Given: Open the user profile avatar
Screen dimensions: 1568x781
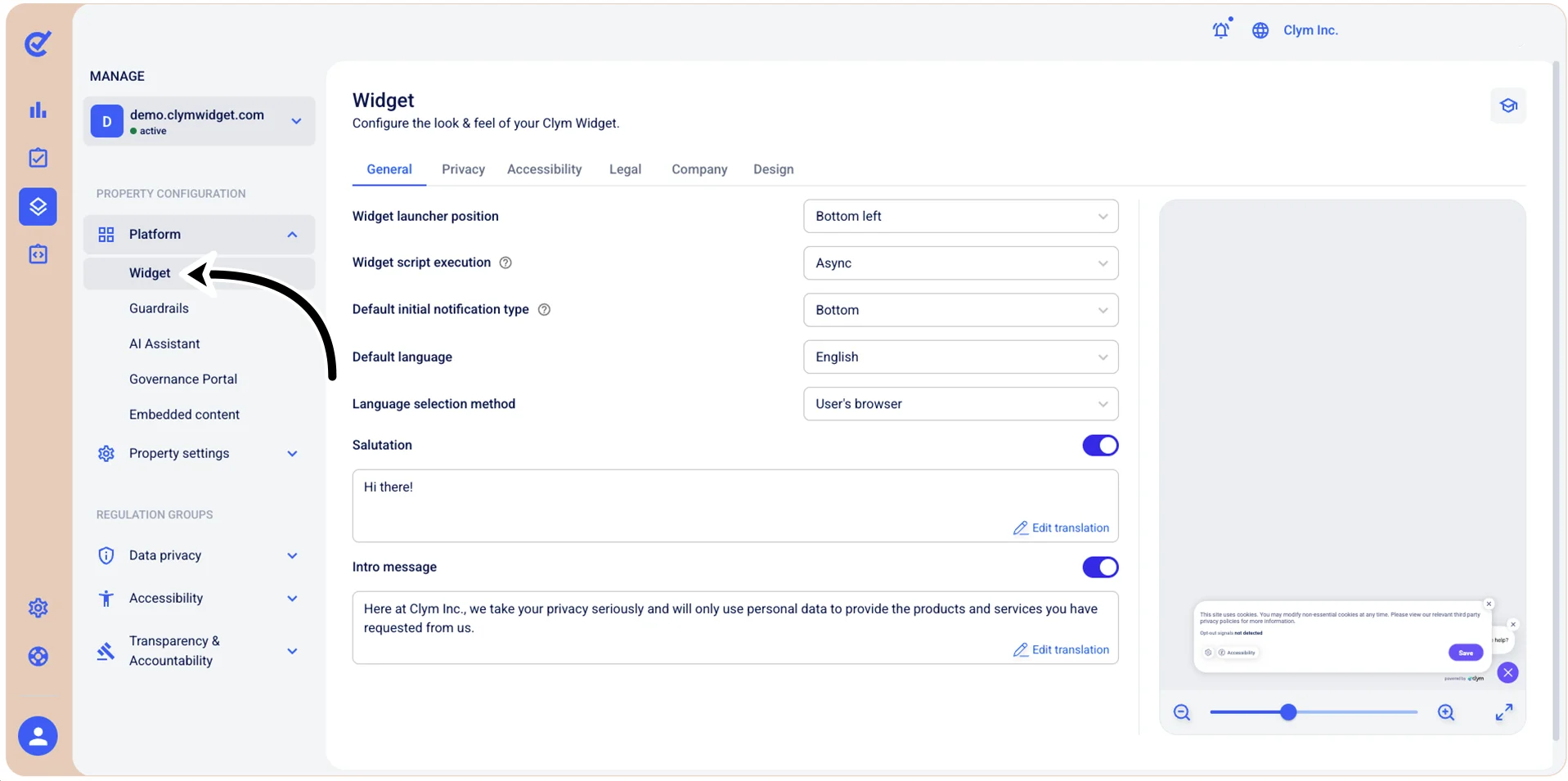Looking at the screenshot, I should point(38,736).
